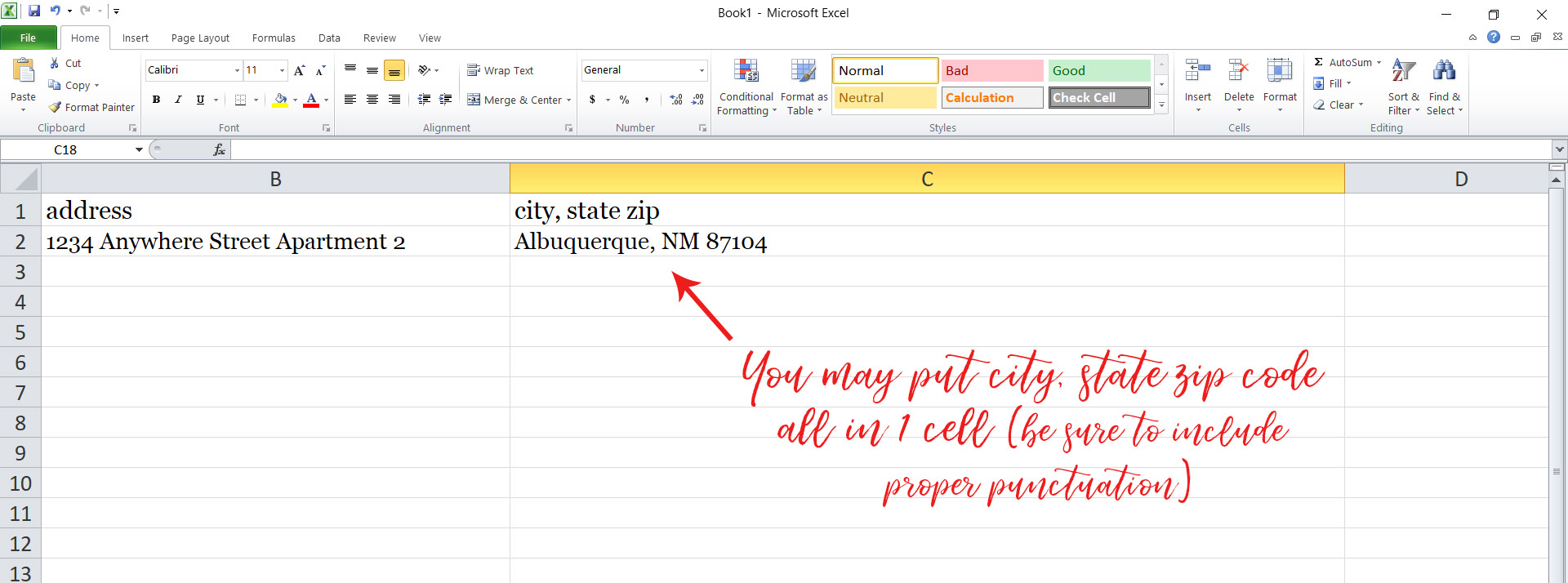The image size is (1568, 583).
Task: Toggle Bottom Align for the cell
Action: 394,70
